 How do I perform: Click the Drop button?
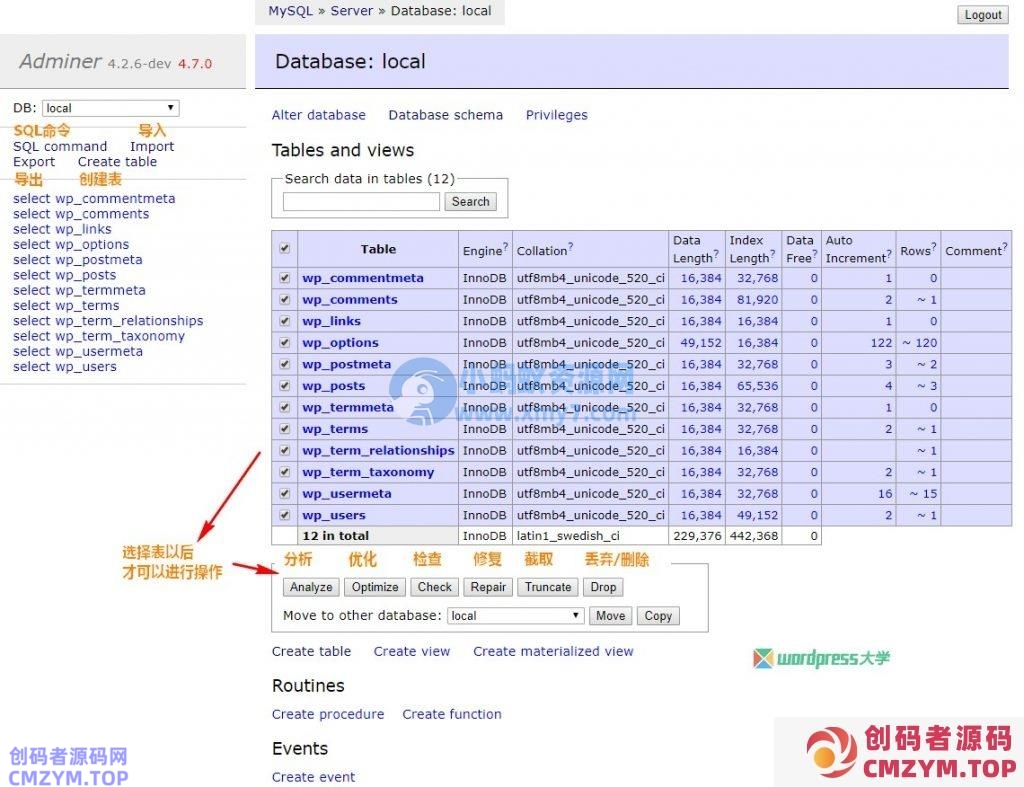point(603,588)
